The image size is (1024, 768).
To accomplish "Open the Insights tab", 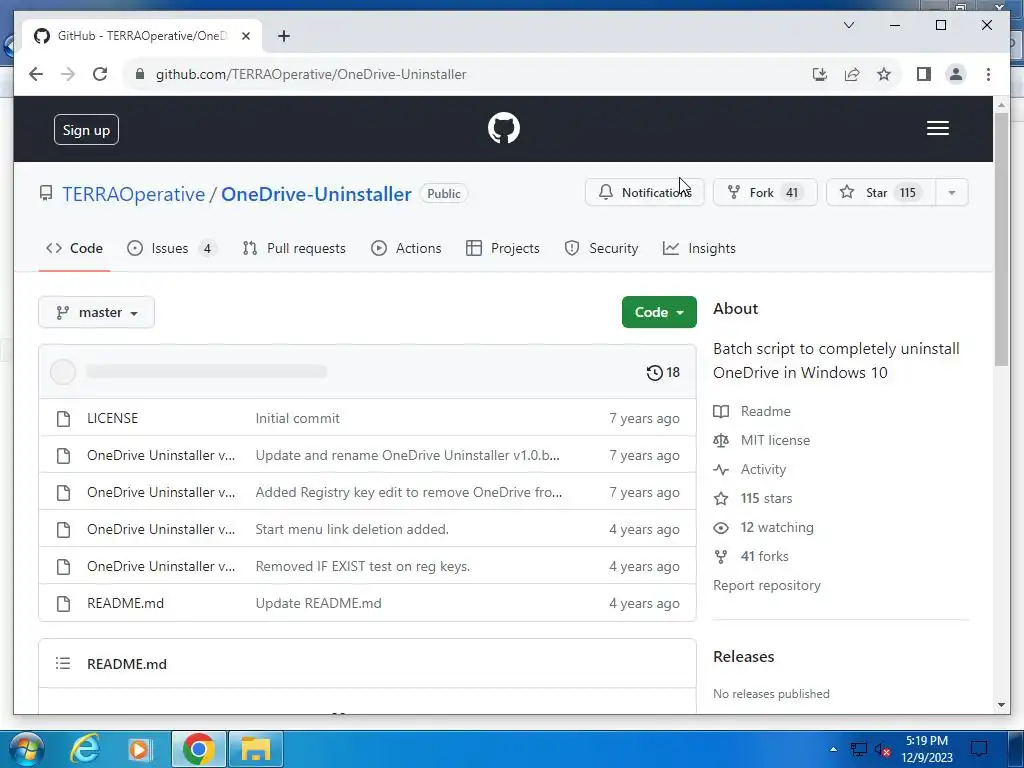I will [x=699, y=248].
